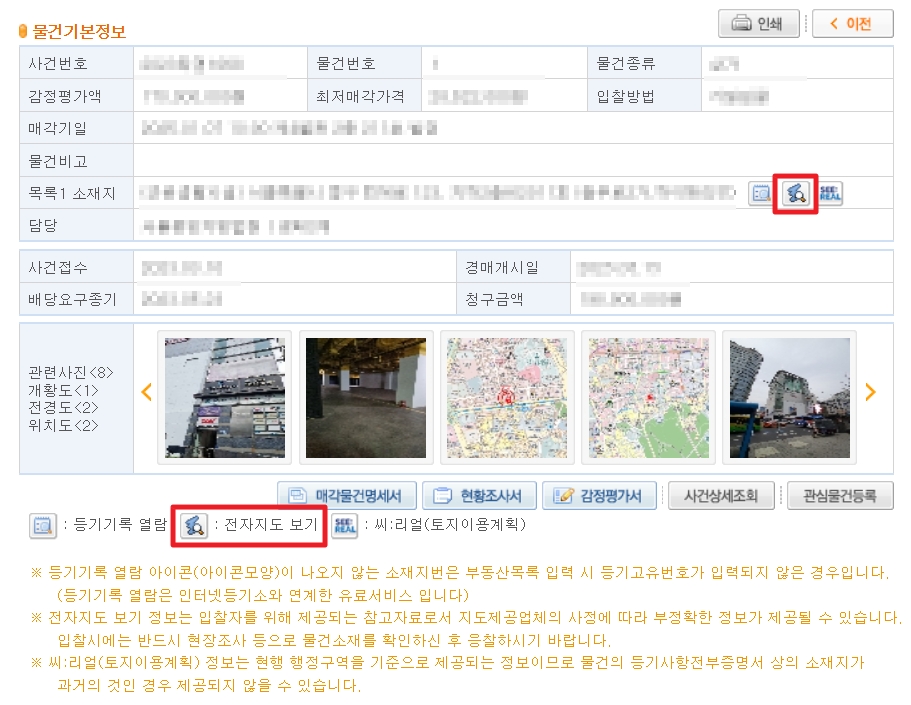The height and width of the screenshot is (705, 911).
Task: Select the 전경도<2> text
Action: [x=63, y=408]
